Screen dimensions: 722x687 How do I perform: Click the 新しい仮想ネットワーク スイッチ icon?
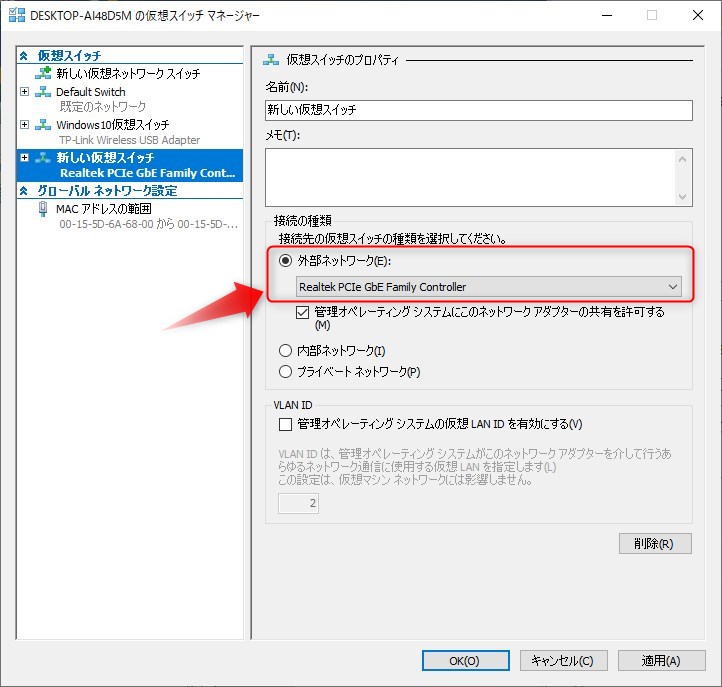coord(43,73)
